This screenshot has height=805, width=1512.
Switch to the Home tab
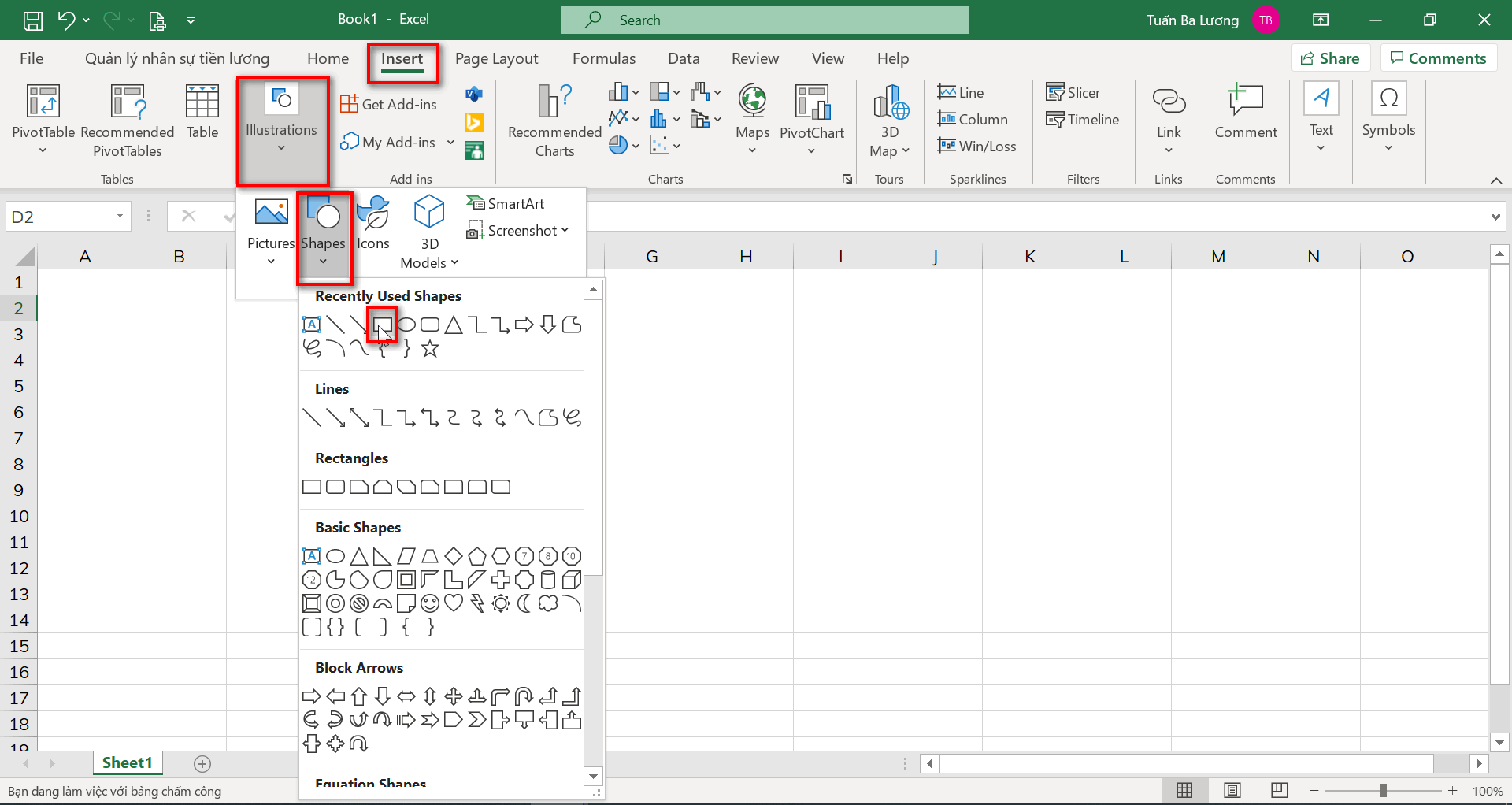point(328,58)
